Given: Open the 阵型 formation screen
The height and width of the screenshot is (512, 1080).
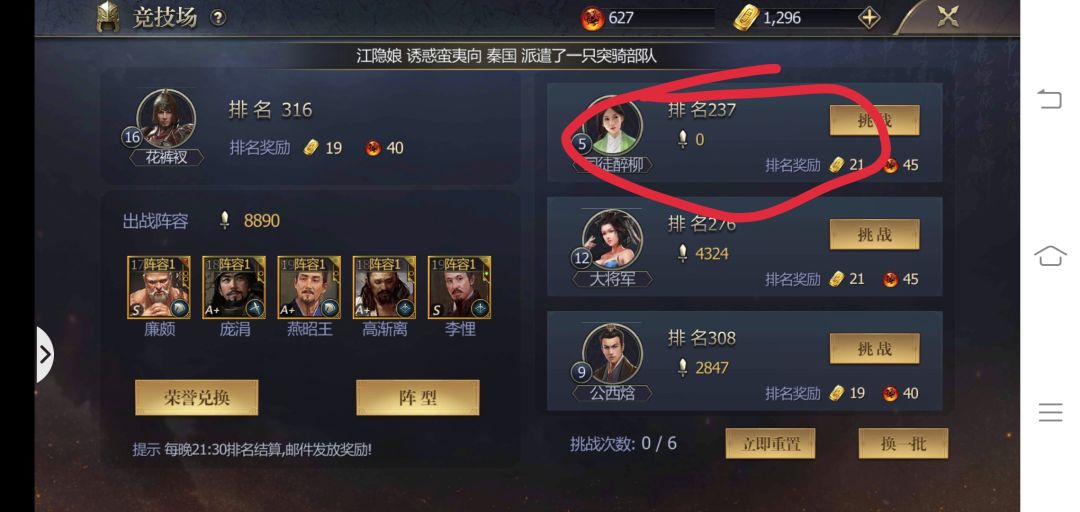Looking at the screenshot, I should tap(417, 398).
